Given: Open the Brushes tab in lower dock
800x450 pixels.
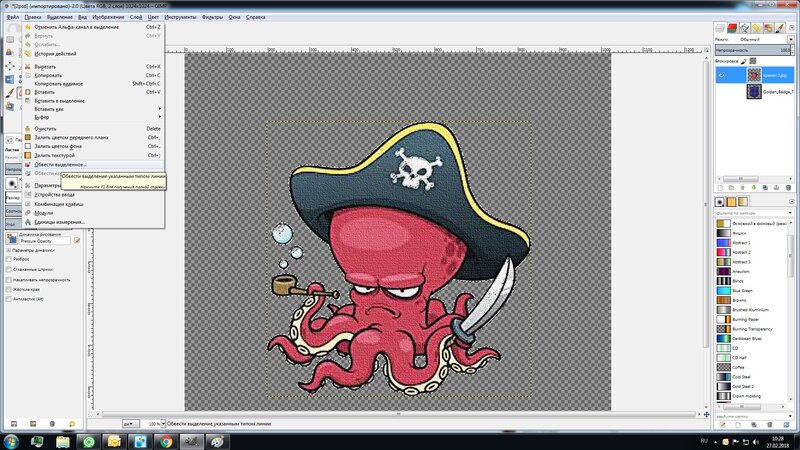Looking at the screenshot, I should [719, 202].
